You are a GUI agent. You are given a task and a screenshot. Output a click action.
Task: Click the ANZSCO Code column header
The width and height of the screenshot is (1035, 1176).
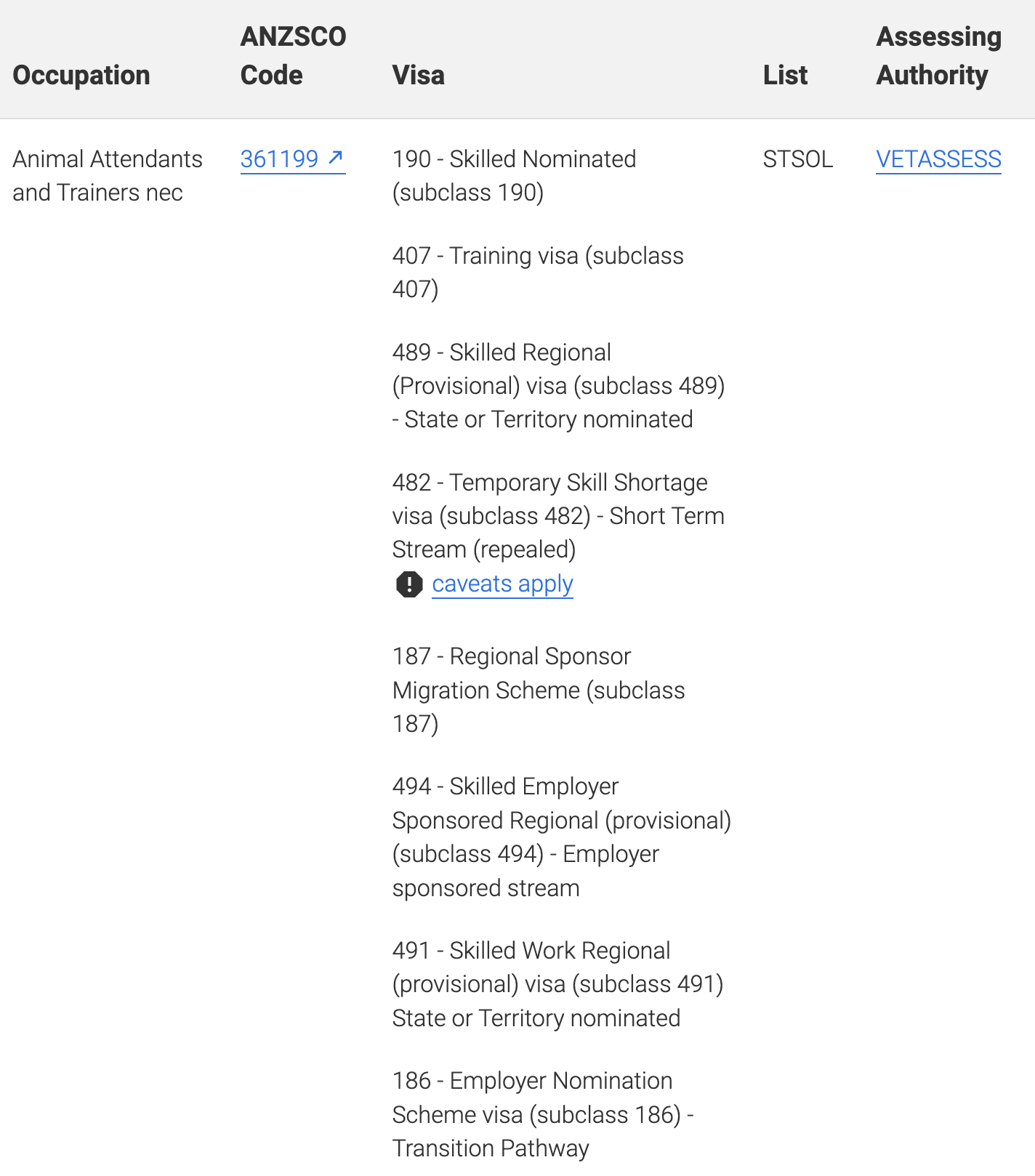[x=293, y=56]
